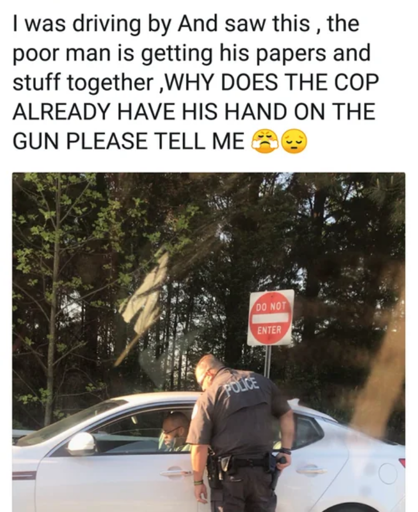Click the steaming angry face emoji
418x512 pixels.
click(x=265, y=141)
